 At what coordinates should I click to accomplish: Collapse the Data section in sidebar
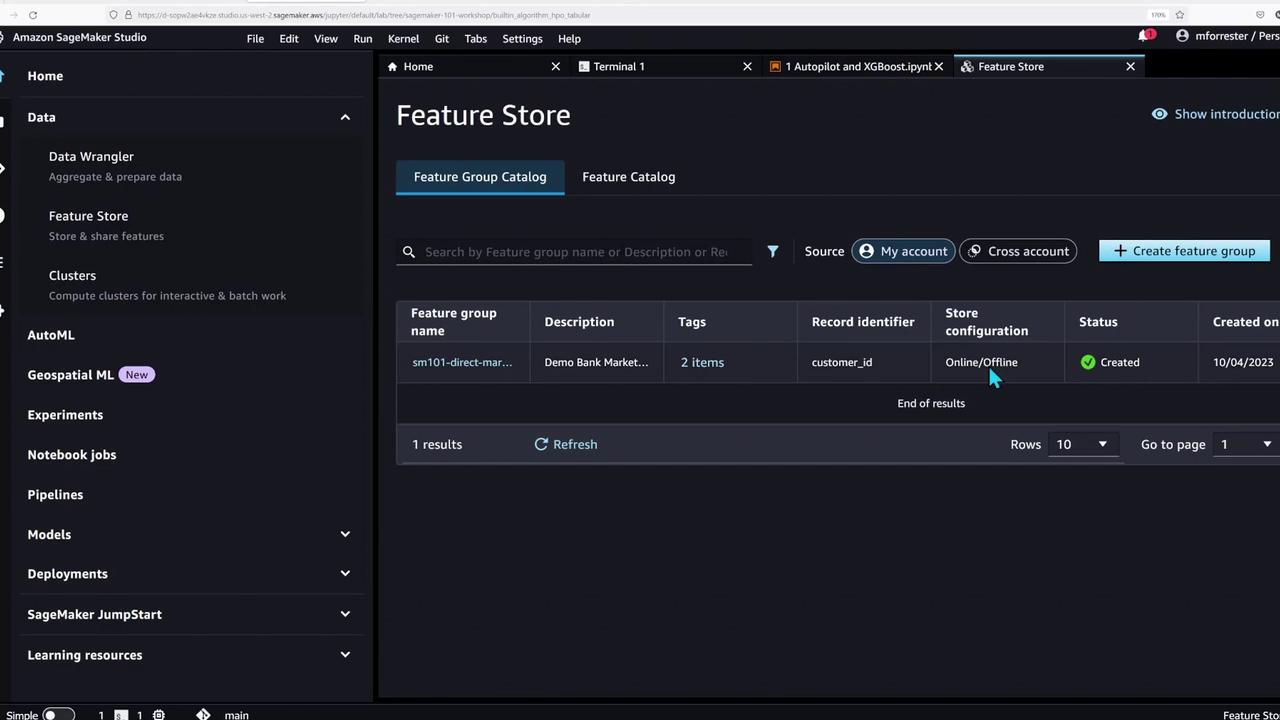tap(345, 117)
